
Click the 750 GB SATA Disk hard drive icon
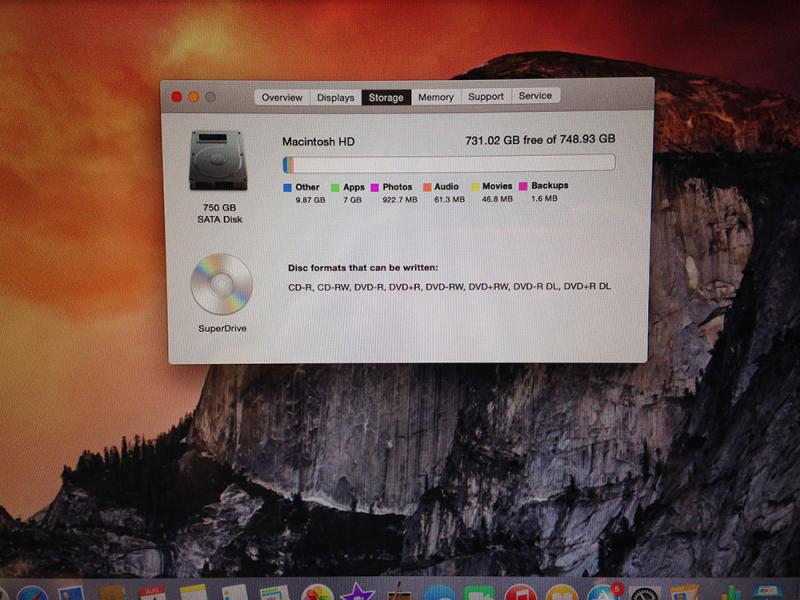click(218, 160)
